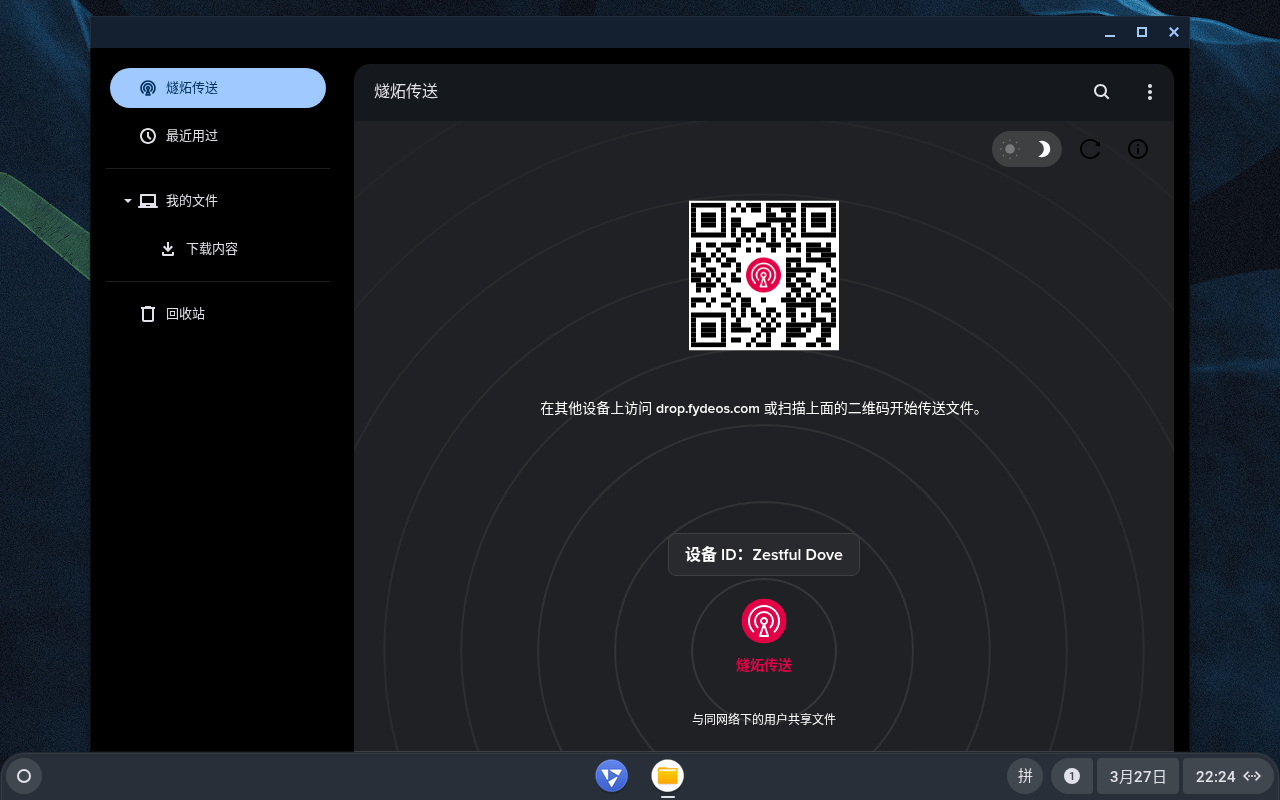This screenshot has width=1280, height=800.
Task: Collapse the 我的文件 tree arrow
Action: [x=128, y=201]
